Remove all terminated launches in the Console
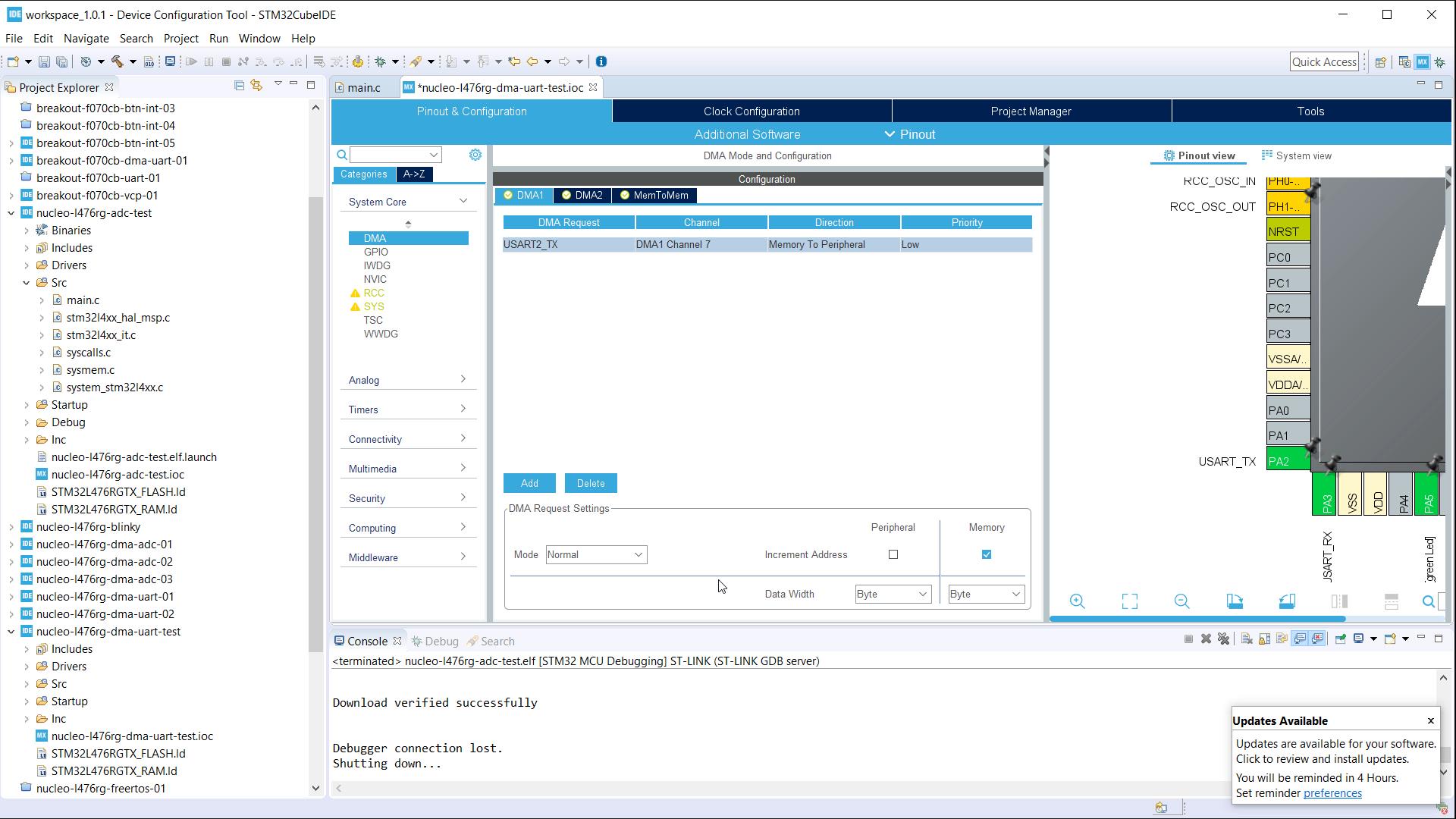 [x=1224, y=639]
